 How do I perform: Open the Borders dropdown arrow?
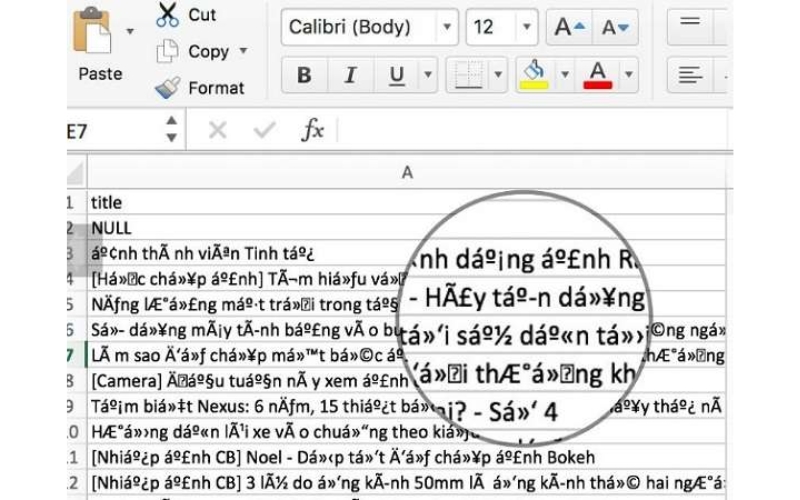click(x=498, y=75)
